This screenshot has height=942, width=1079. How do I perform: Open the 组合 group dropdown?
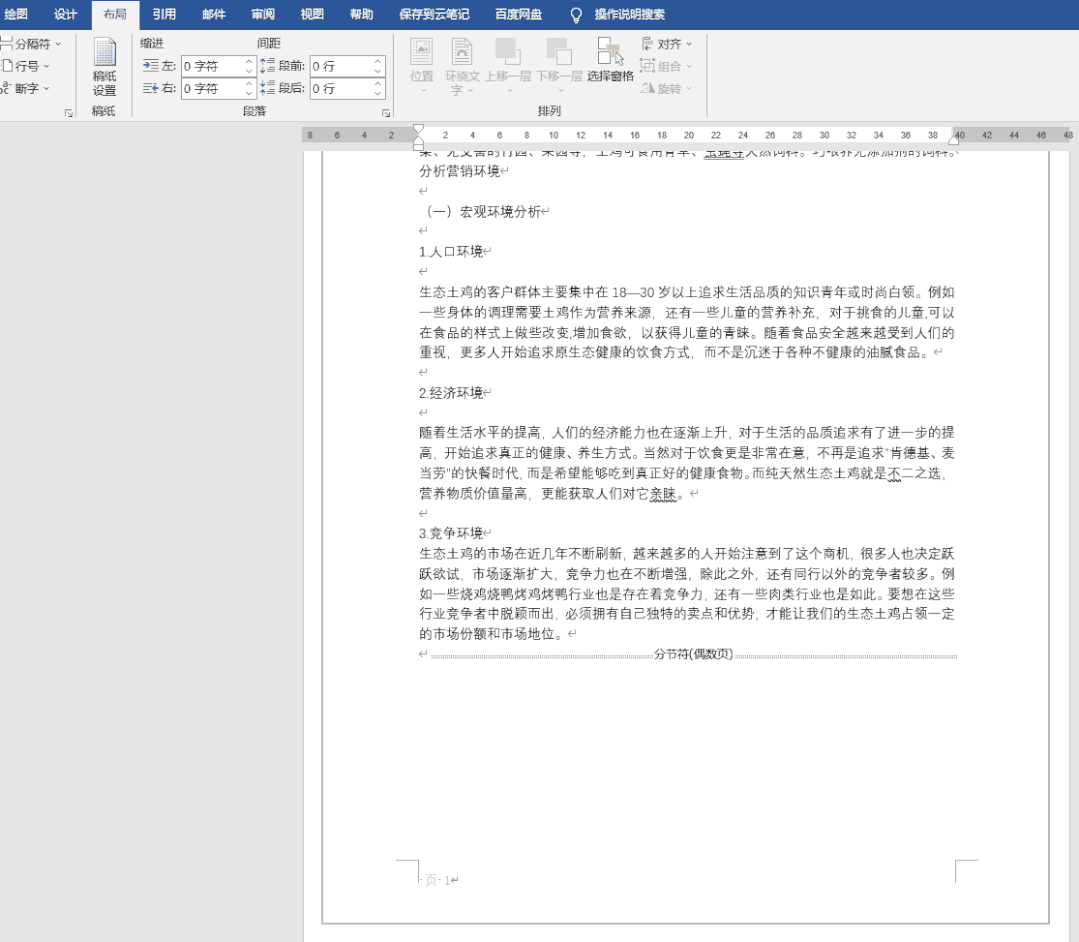click(x=666, y=66)
